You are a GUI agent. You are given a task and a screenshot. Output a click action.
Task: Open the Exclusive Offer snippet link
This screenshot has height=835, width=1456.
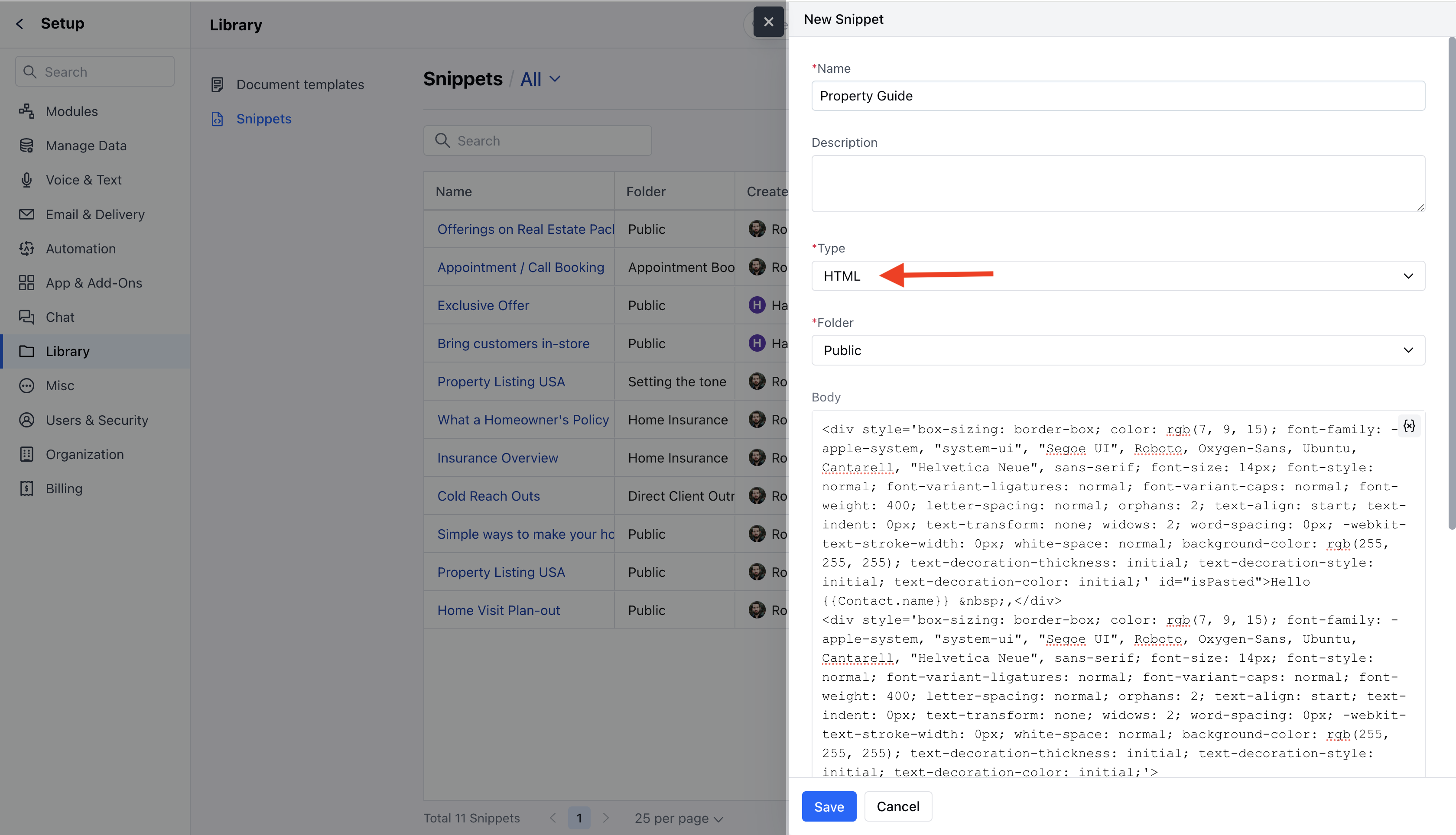point(483,306)
